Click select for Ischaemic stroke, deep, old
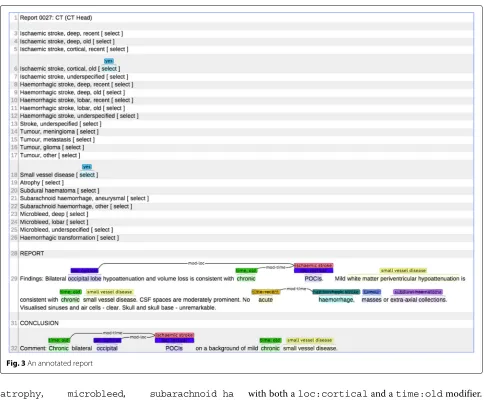 coord(104,41)
